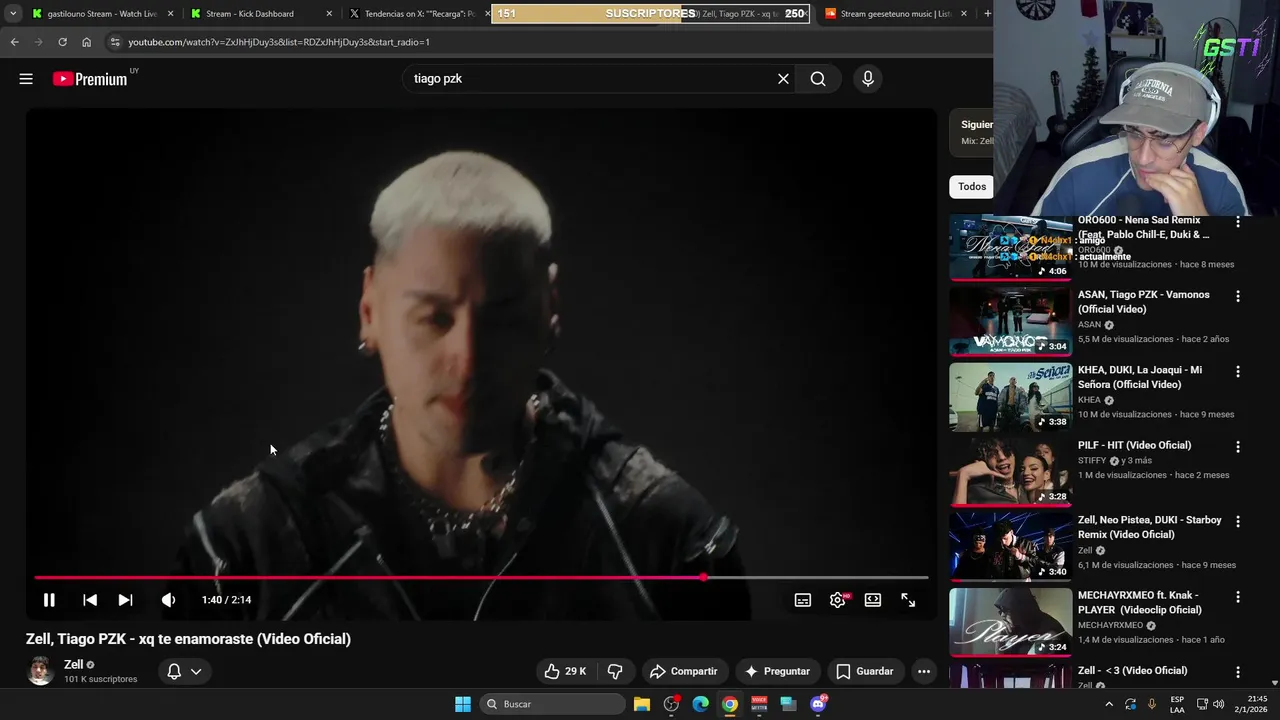
Task: Open Windows Start menu
Action: click(463, 704)
